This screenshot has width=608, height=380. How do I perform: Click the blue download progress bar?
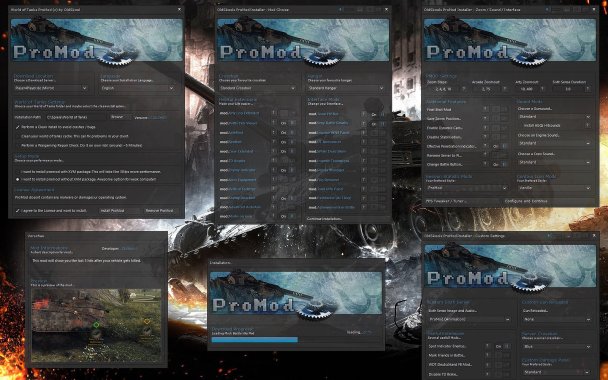click(x=255, y=340)
